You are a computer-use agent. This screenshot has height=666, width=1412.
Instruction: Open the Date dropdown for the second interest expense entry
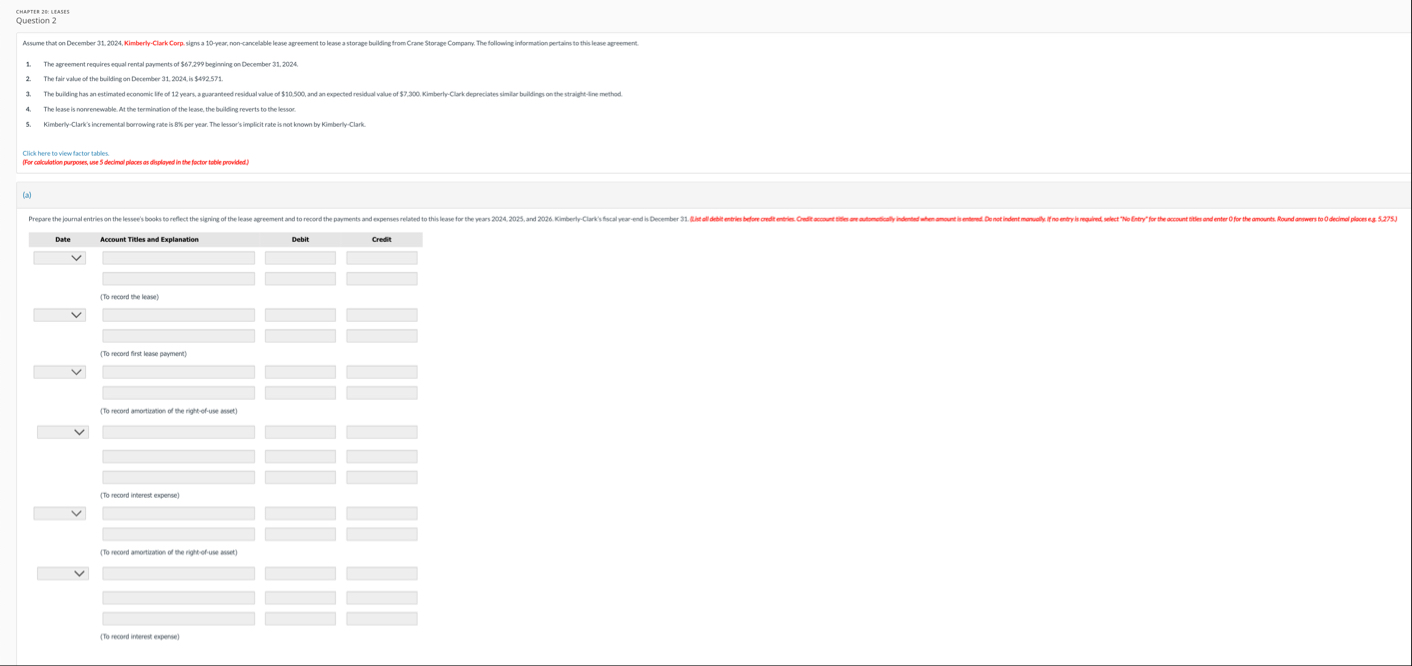(63, 573)
